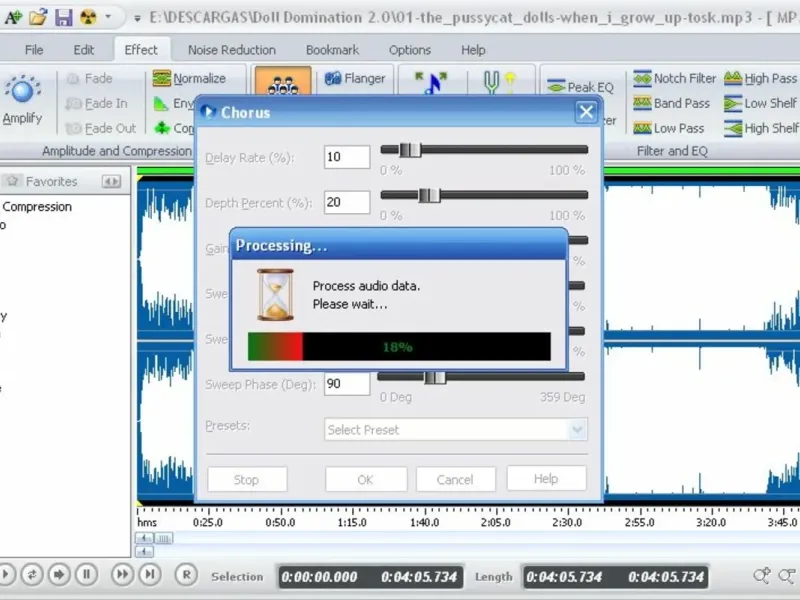The height and width of the screenshot is (600, 800).
Task: Click the Notch Filter
Action: coord(674,79)
